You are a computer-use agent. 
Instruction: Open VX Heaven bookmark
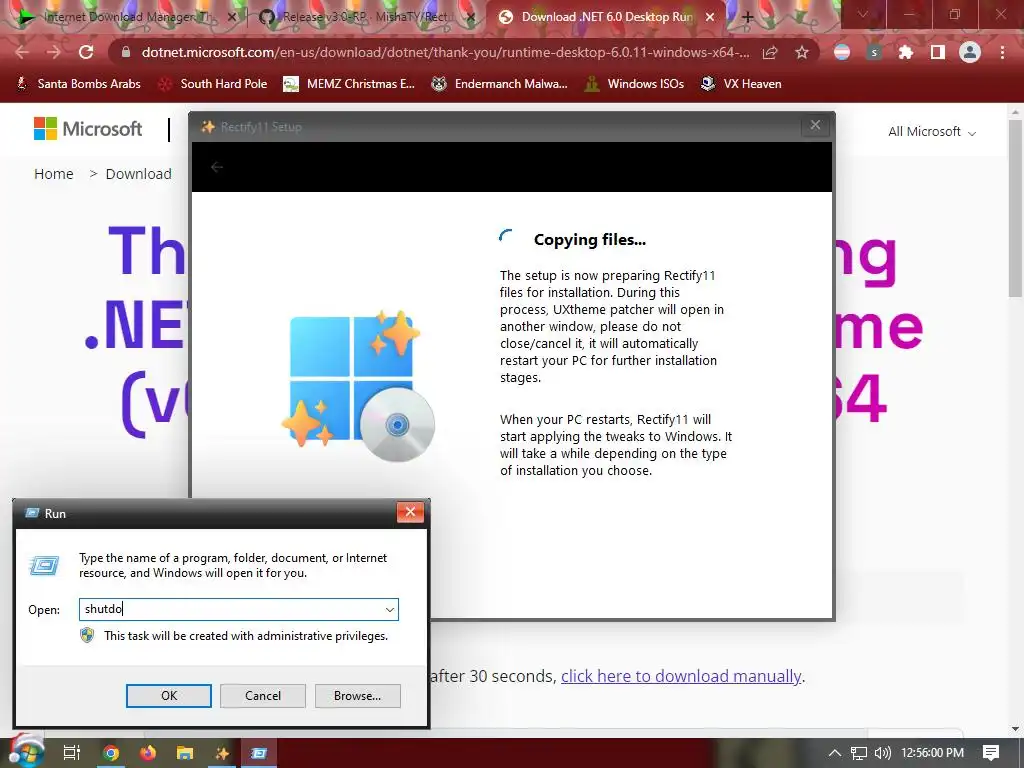[741, 84]
